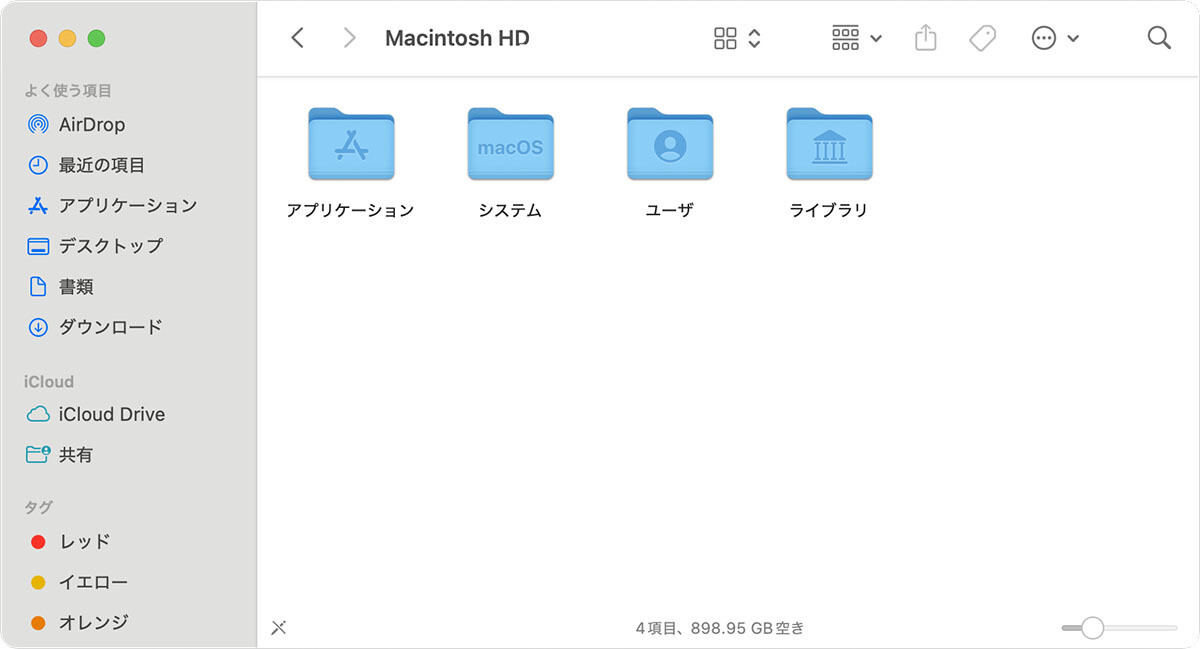This screenshot has width=1200, height=649.
Task: Click the タグ section header
Action: [38, 508]
